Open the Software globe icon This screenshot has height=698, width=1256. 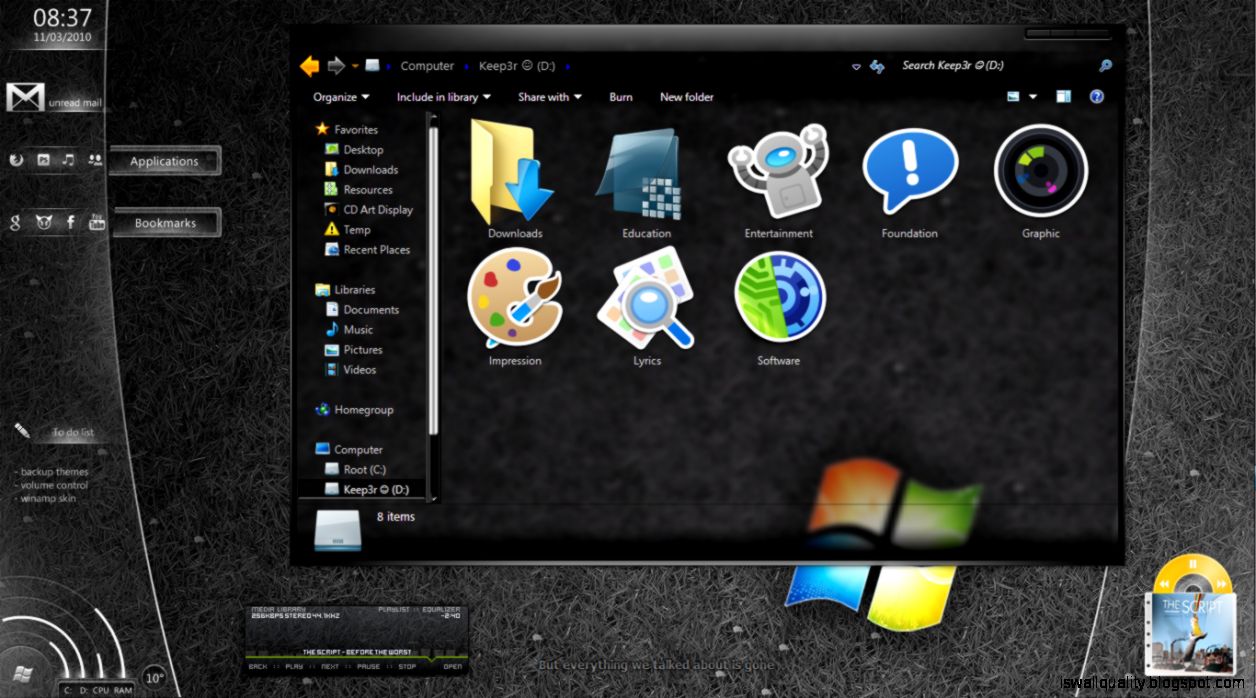point(778,300)
